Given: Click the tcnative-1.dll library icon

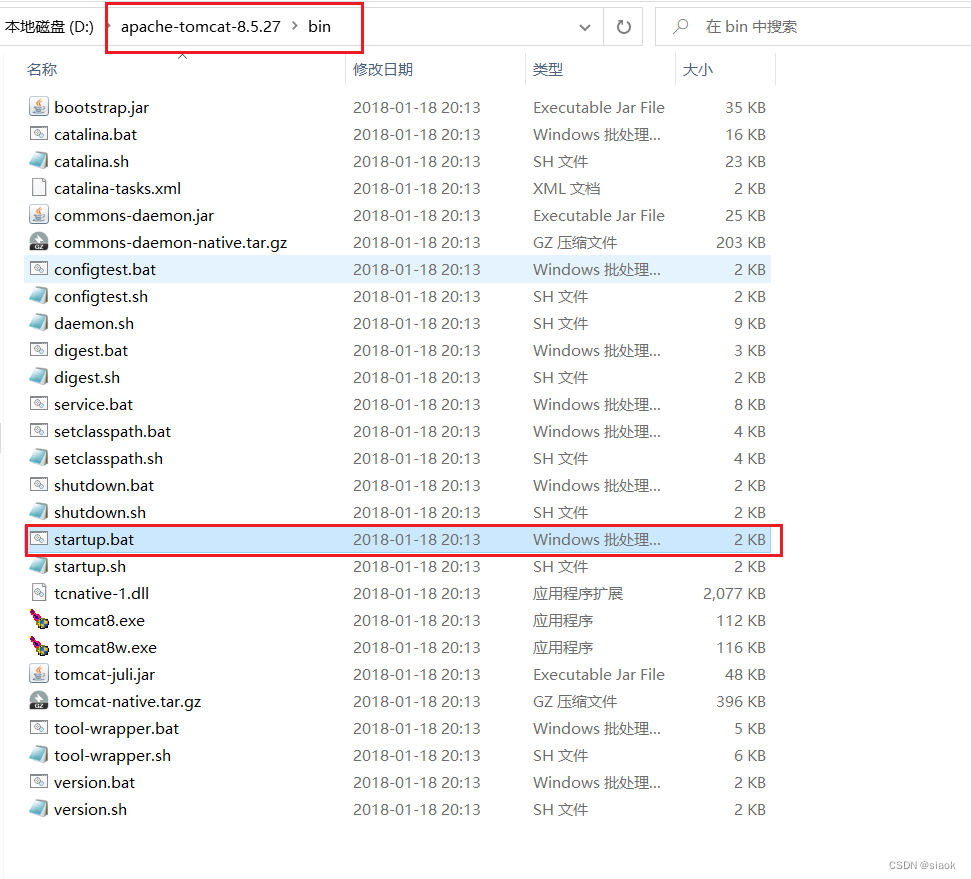Looking at the screenshot, I should click(38, 593).
